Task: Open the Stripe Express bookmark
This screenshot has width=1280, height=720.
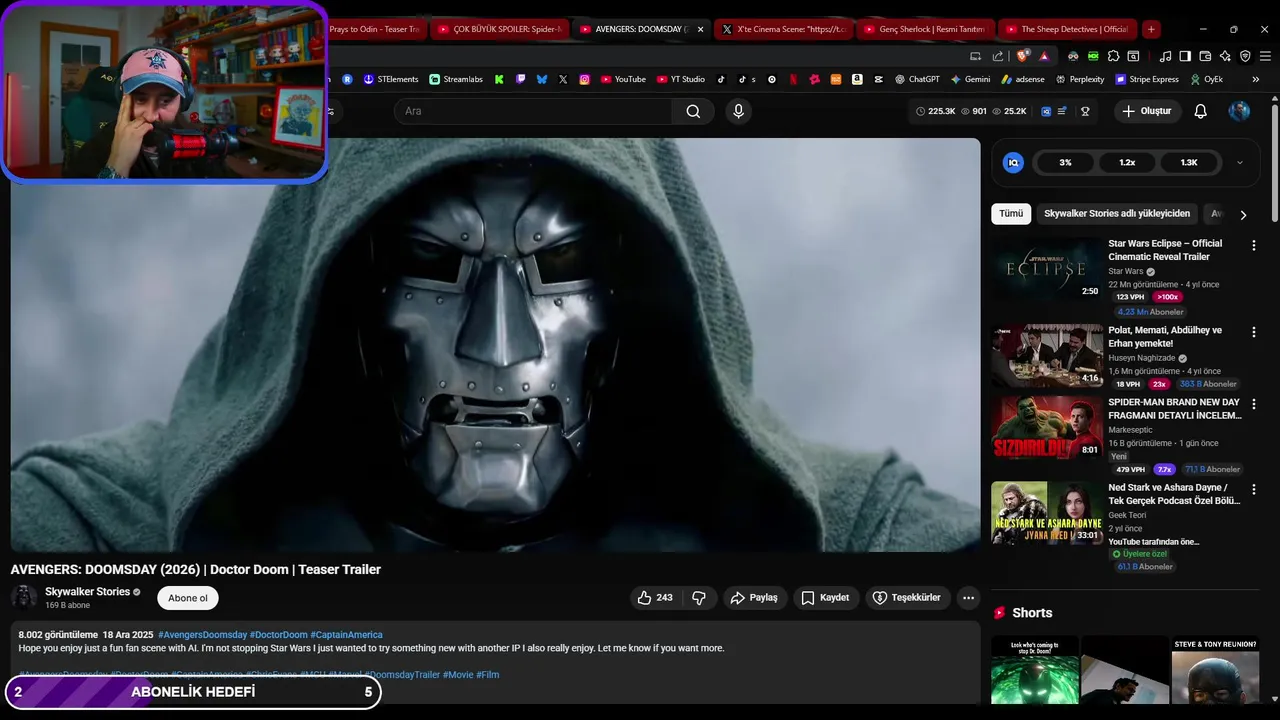Action: pos(1147,79)
